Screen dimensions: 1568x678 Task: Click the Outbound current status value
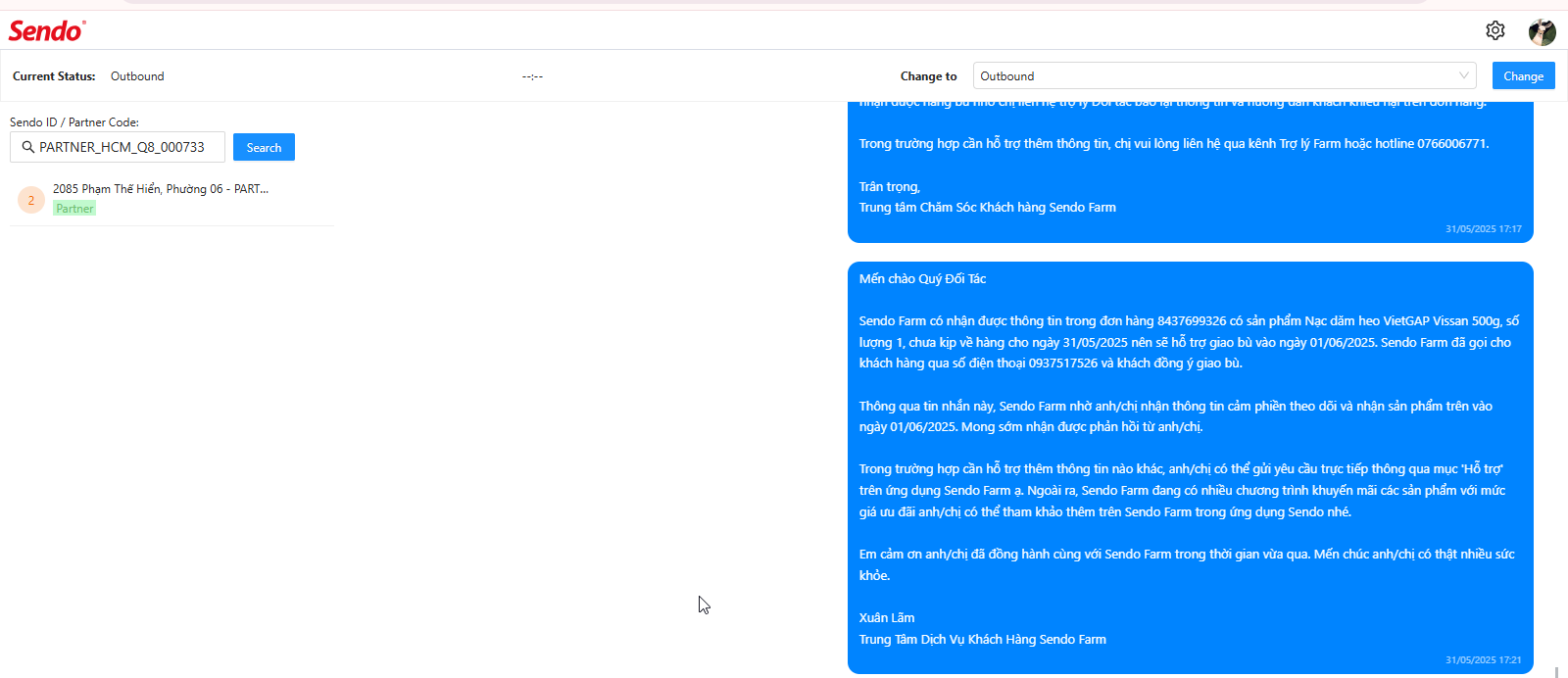tap(137, 76)
